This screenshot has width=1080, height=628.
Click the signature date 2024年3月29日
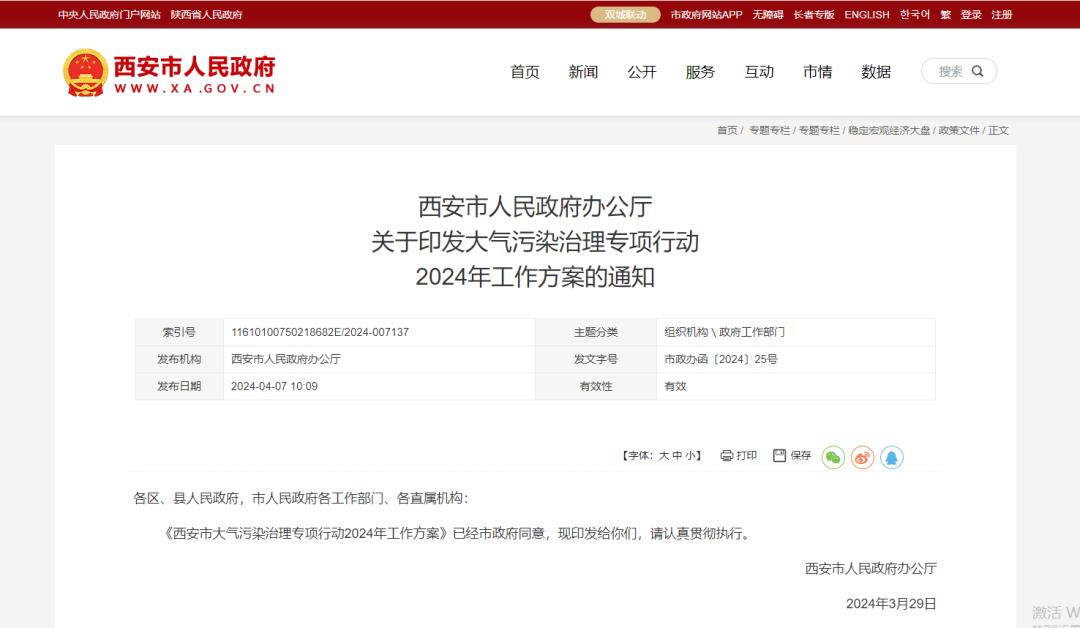891,604
